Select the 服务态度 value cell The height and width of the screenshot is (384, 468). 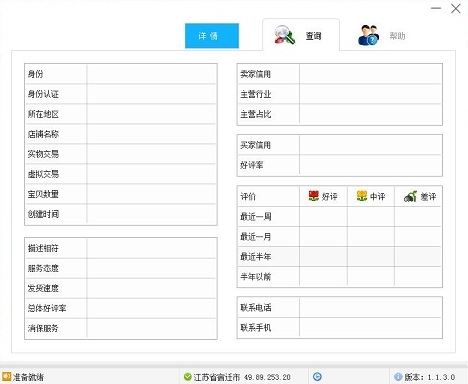pos(151,268)
